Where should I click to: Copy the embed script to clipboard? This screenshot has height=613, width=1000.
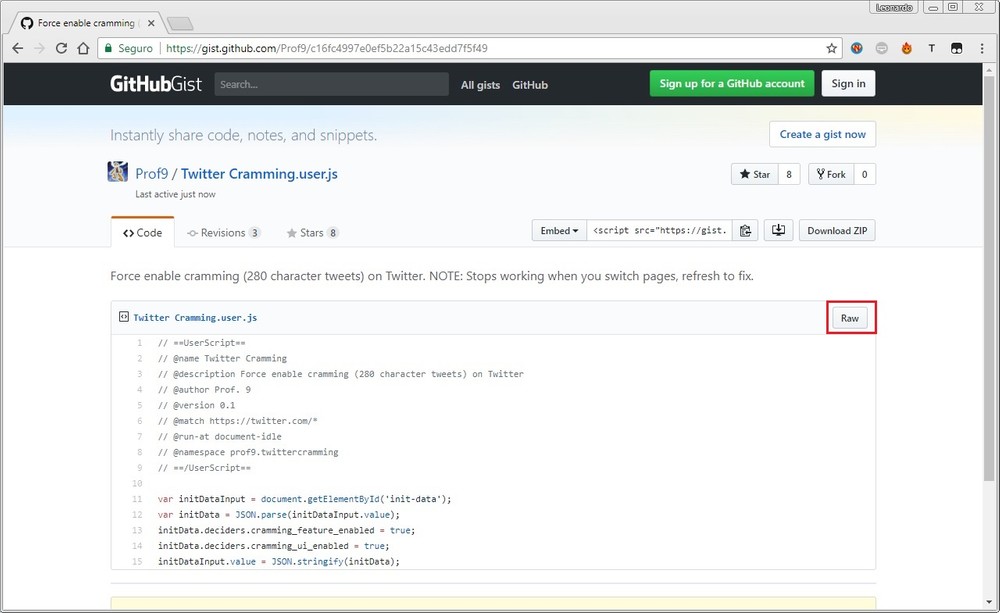[745, 231]
